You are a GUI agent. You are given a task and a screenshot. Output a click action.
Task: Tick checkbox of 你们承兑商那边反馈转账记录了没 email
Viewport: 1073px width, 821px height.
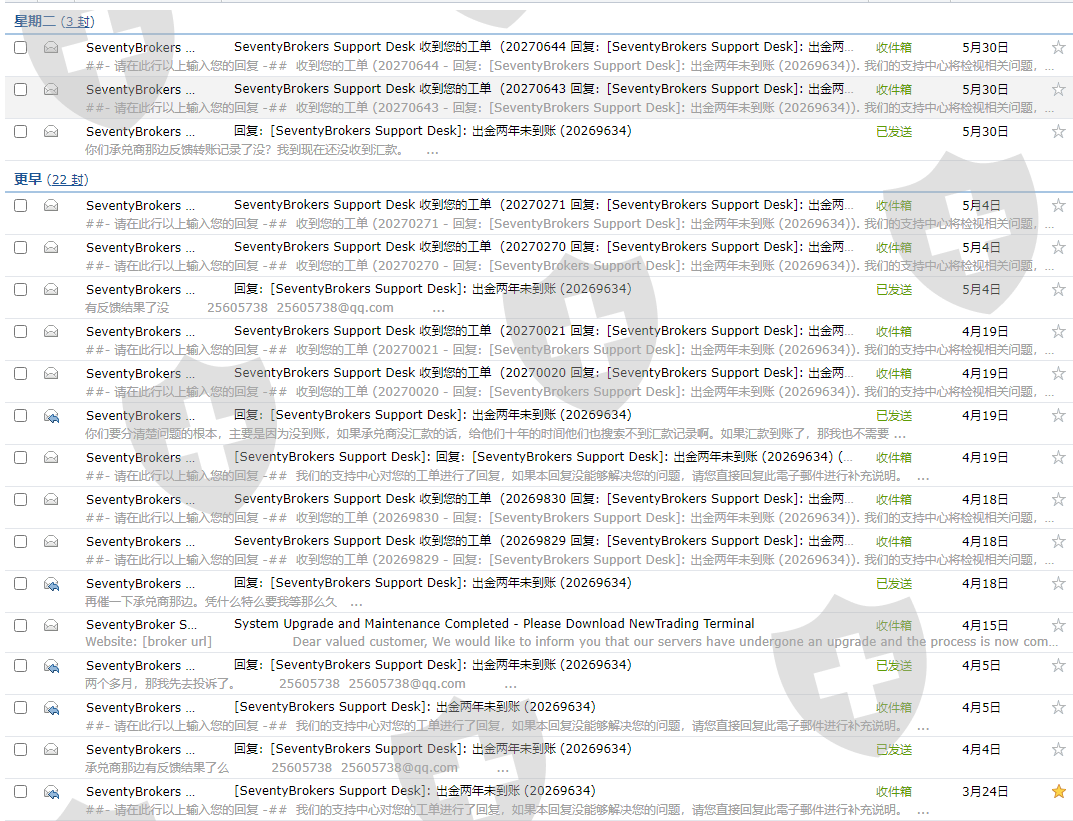click(x=21, y=131)
